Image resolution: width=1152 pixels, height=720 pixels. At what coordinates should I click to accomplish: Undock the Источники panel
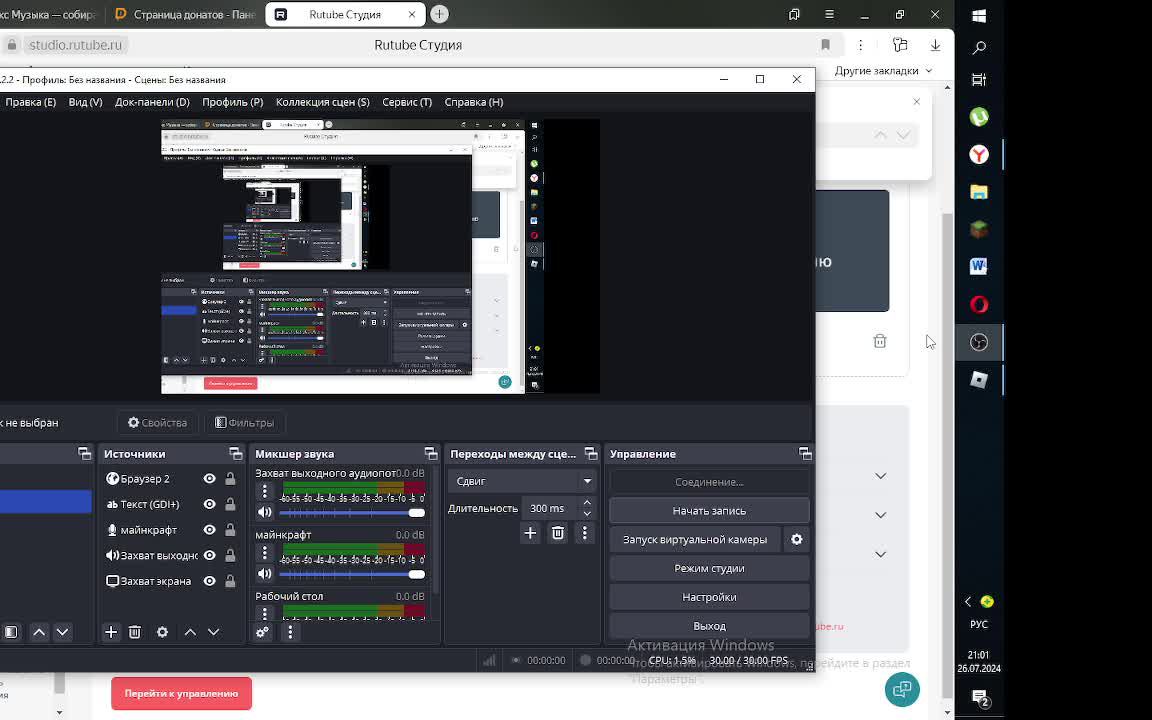236,453
